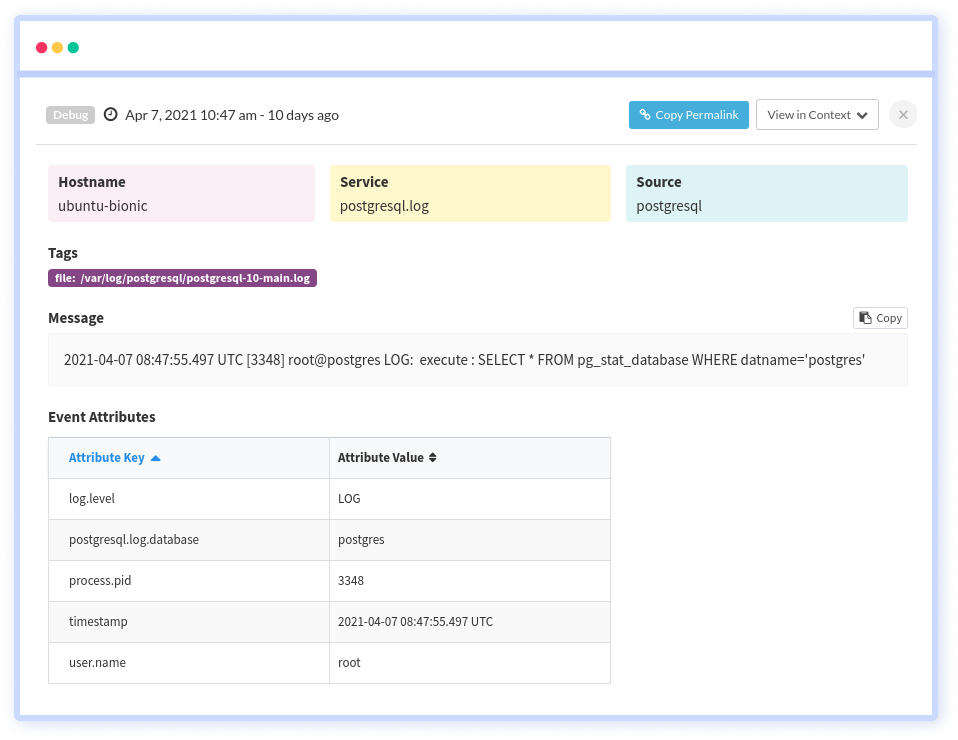Select the postgresql log file tag

[181, 278]
